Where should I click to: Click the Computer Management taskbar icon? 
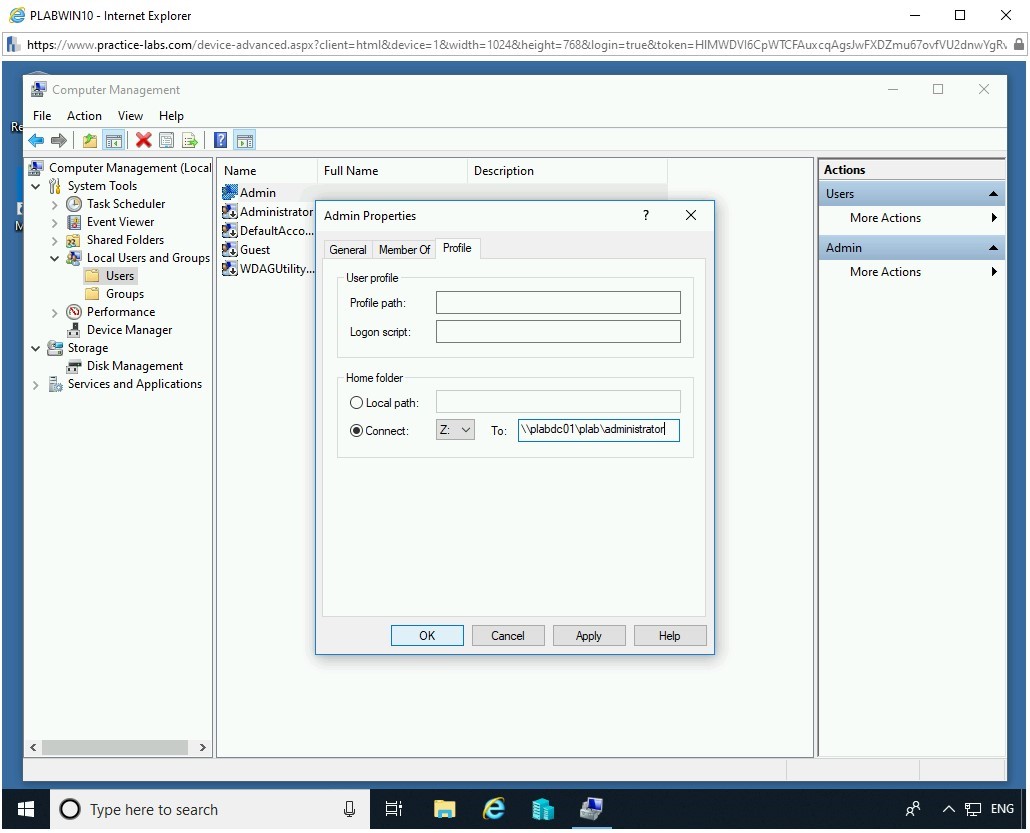click(x=592, y=809)
